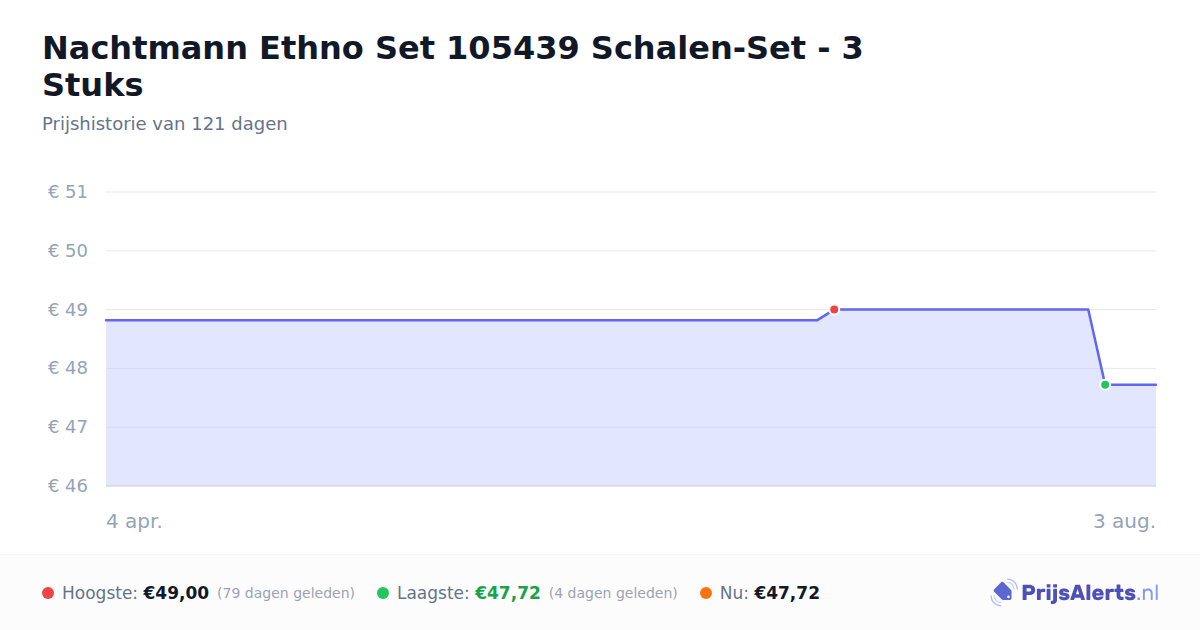This screenshot has width=1200, height=630.
Task: Click the 79 dagen geleden note
Action: click(x=286, y=593)
